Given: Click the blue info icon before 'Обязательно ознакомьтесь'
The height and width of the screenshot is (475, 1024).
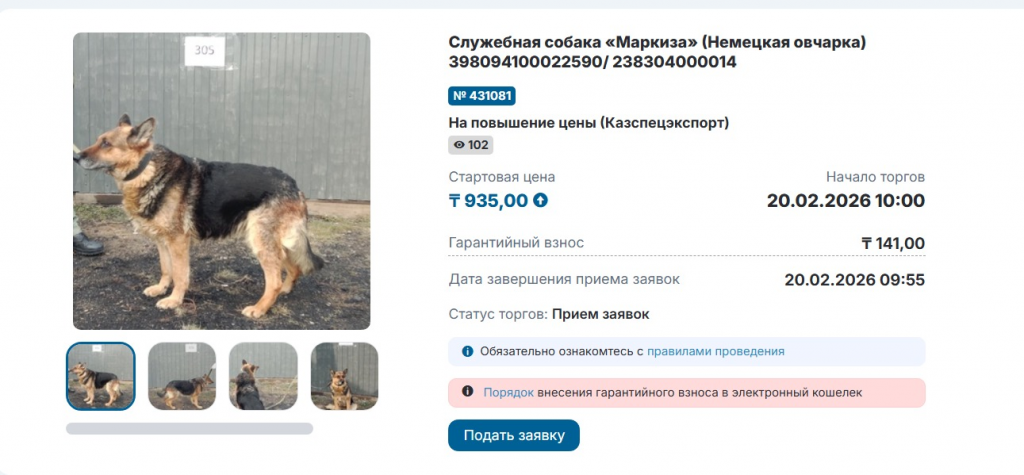Looking at the screenshot, I should [467, 352].
